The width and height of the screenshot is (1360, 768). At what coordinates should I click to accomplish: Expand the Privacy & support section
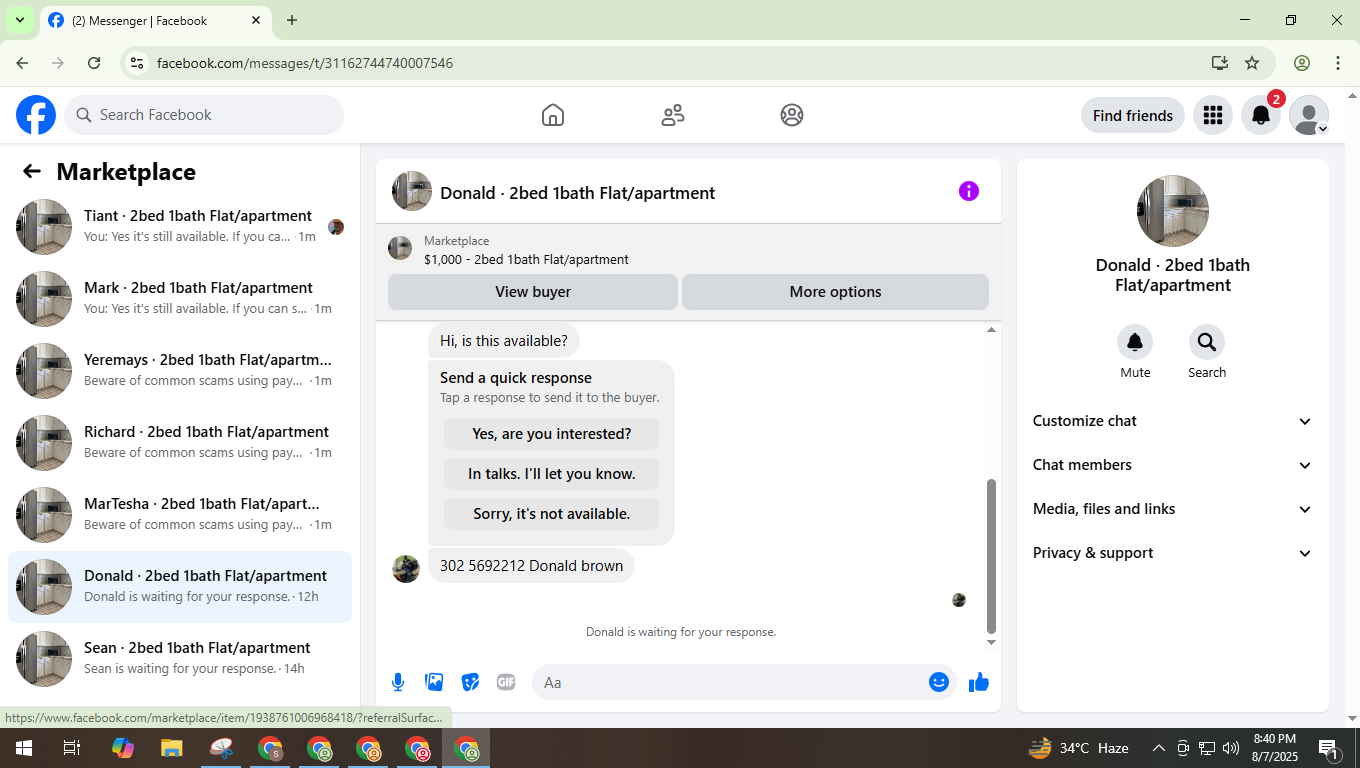[1173, 553]
